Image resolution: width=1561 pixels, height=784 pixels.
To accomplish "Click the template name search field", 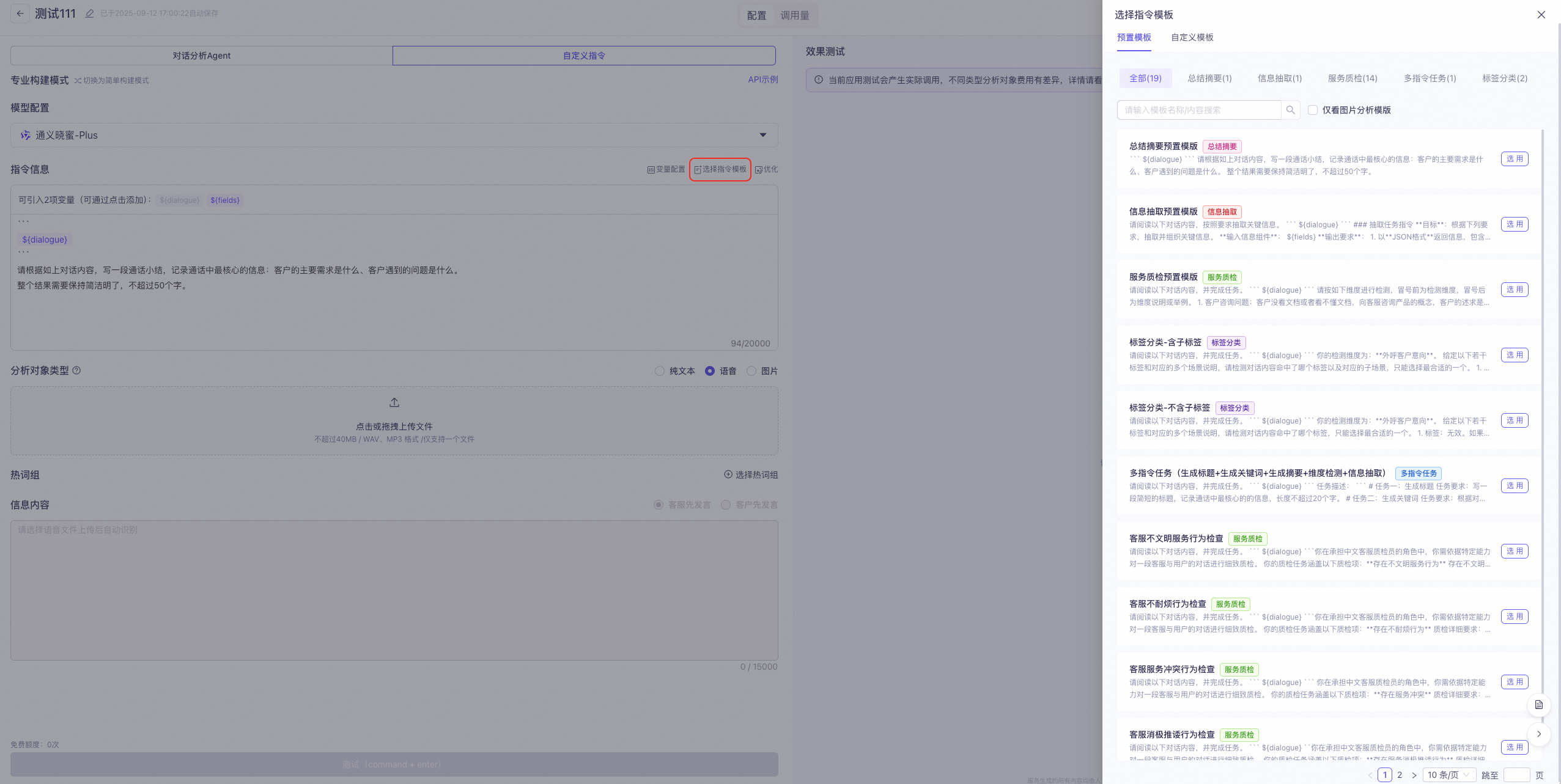I will [1198, 110].
